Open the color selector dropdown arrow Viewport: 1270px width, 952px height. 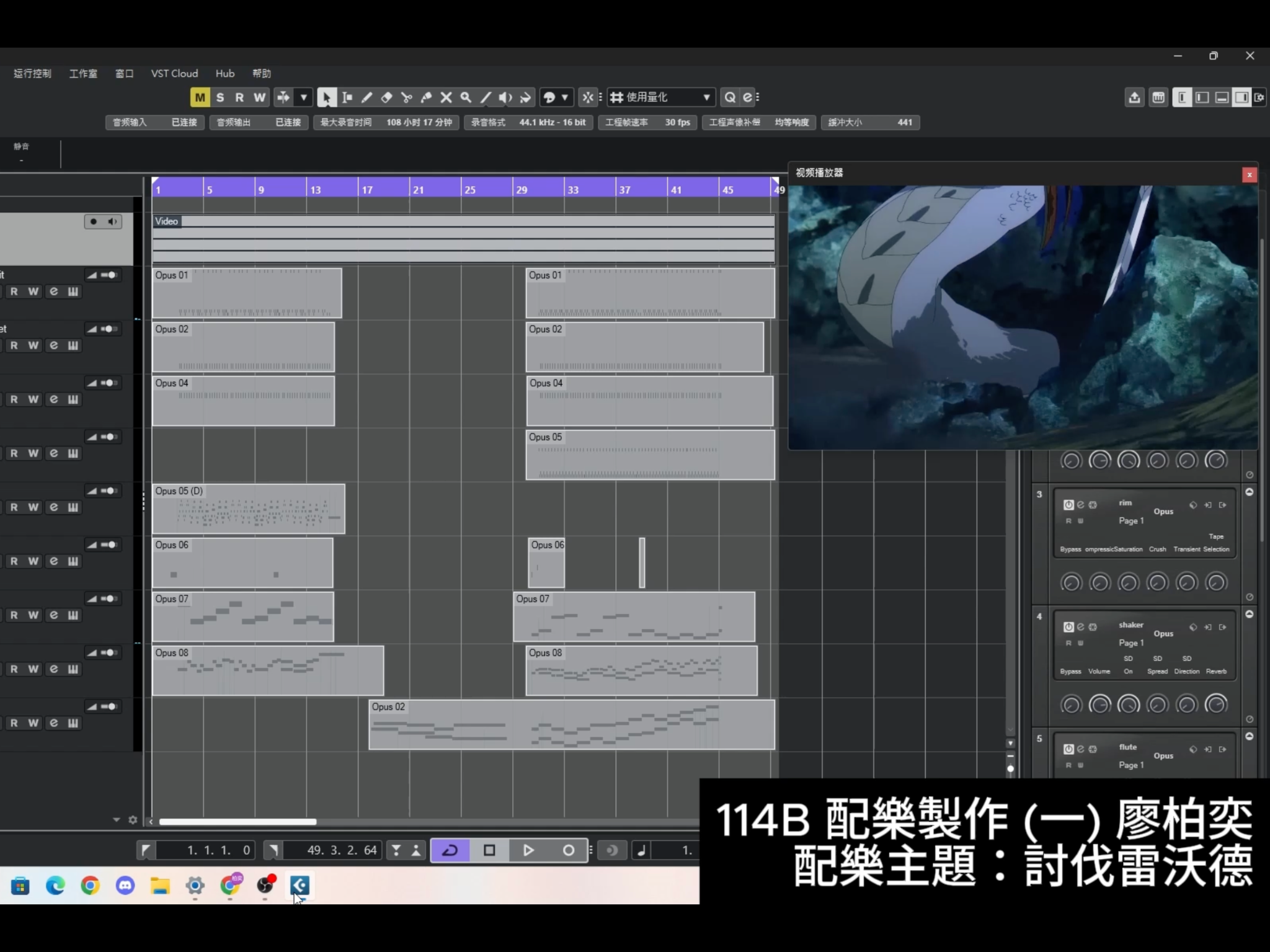(x=565, y=97)
